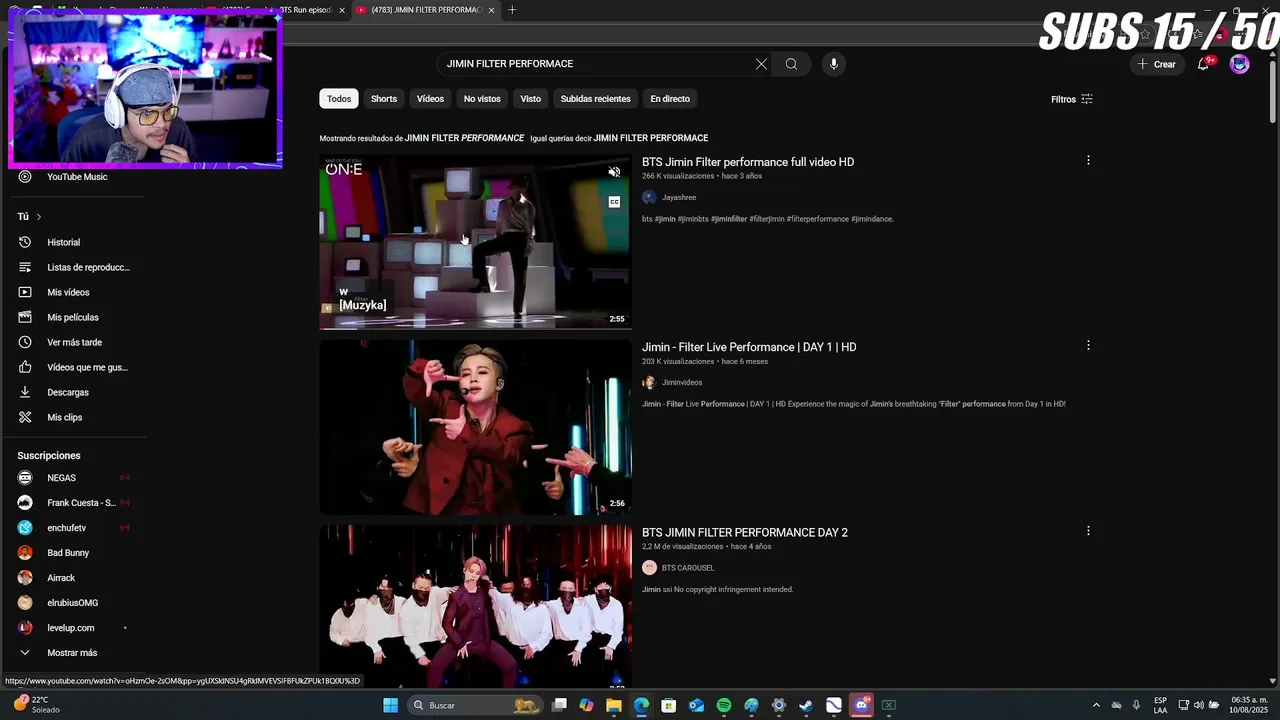
Task: Select the Vídeos filter chip
Action: point(430,99)
